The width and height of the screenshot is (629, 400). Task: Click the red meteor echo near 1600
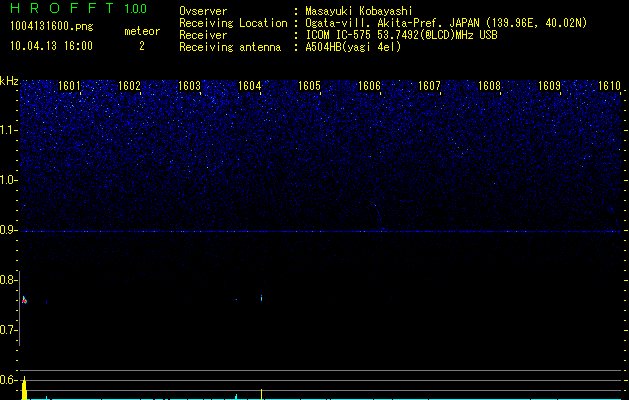click(24, 300)
